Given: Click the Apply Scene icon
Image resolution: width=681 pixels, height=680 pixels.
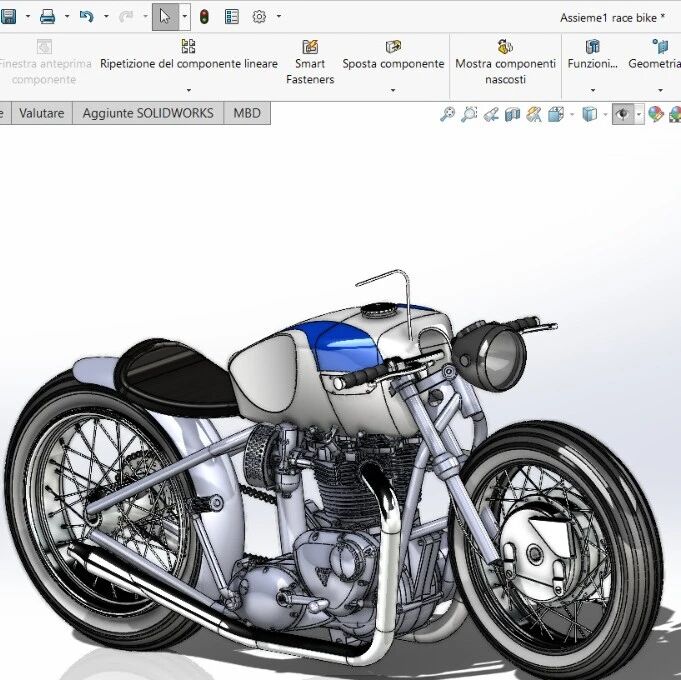Looking at the screenshot, I should [675, 114].
